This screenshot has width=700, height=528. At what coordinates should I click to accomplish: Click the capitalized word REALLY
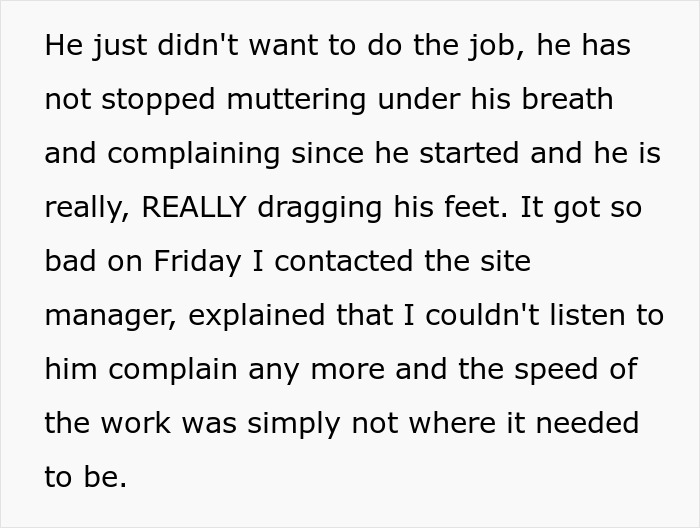pyautogui.click(x=194, y=208)
